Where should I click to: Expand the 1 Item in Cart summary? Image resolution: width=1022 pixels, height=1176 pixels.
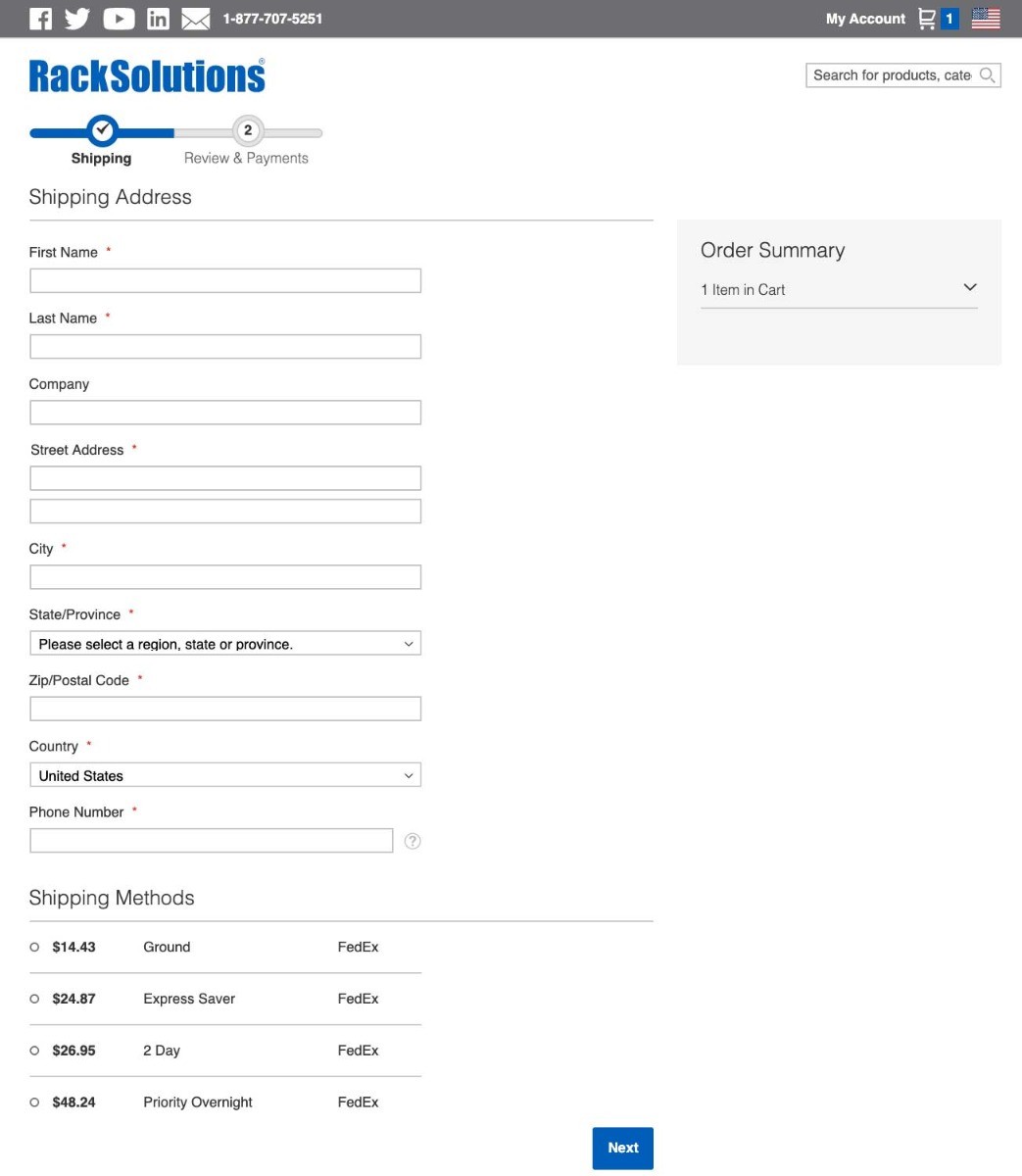[839, 289]
